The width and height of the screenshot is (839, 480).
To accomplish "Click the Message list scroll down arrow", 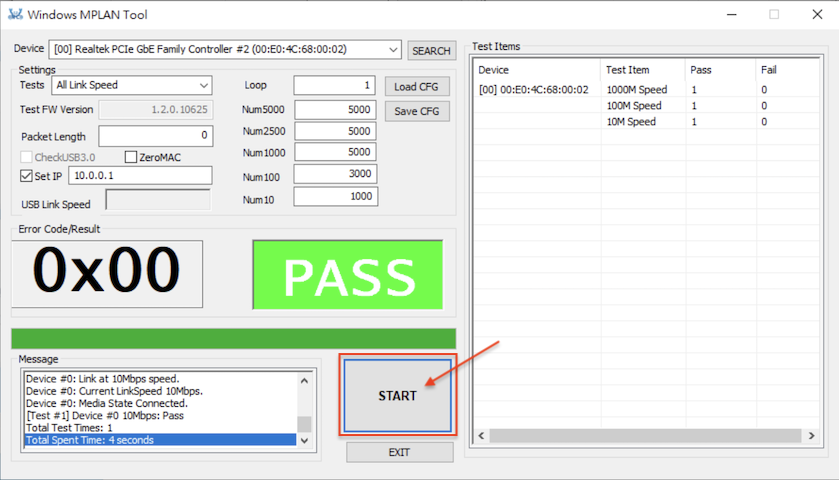I will point(304,440).
